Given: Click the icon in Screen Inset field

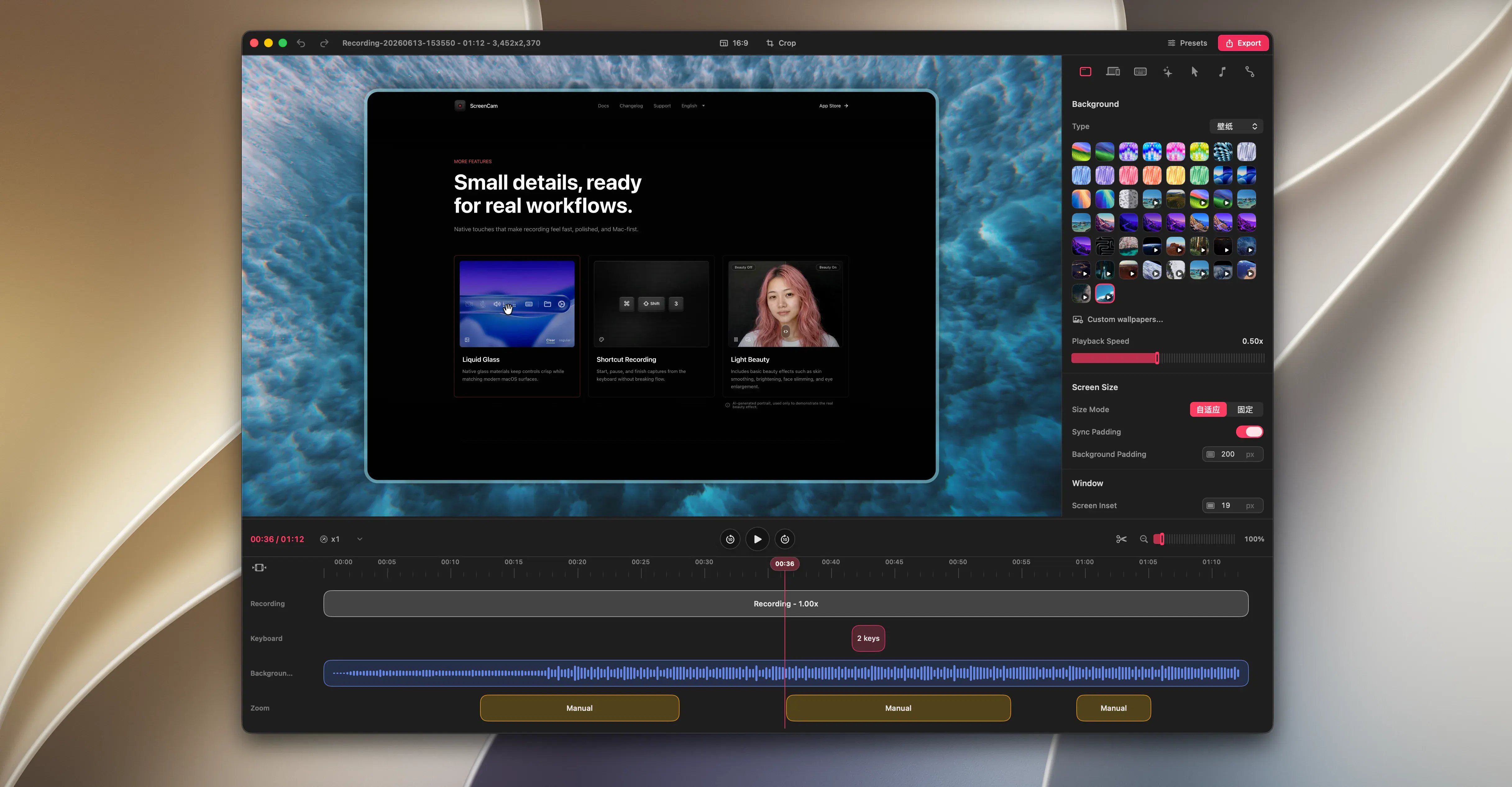Looking at the screenshot, I should [1210, 505].
